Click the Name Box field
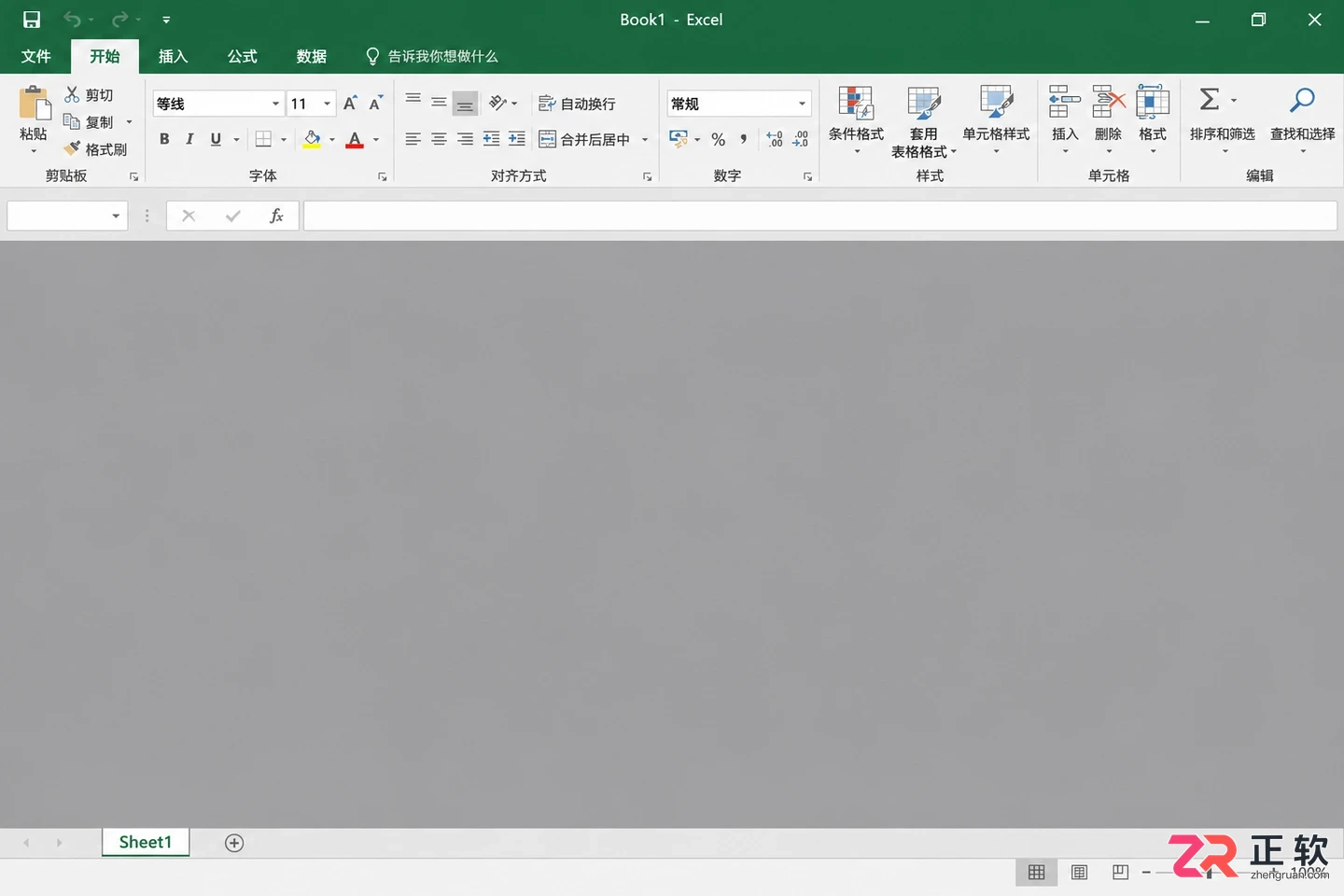Image resolution: width=1344 pixels, height=896 pixels. (67, 216)
